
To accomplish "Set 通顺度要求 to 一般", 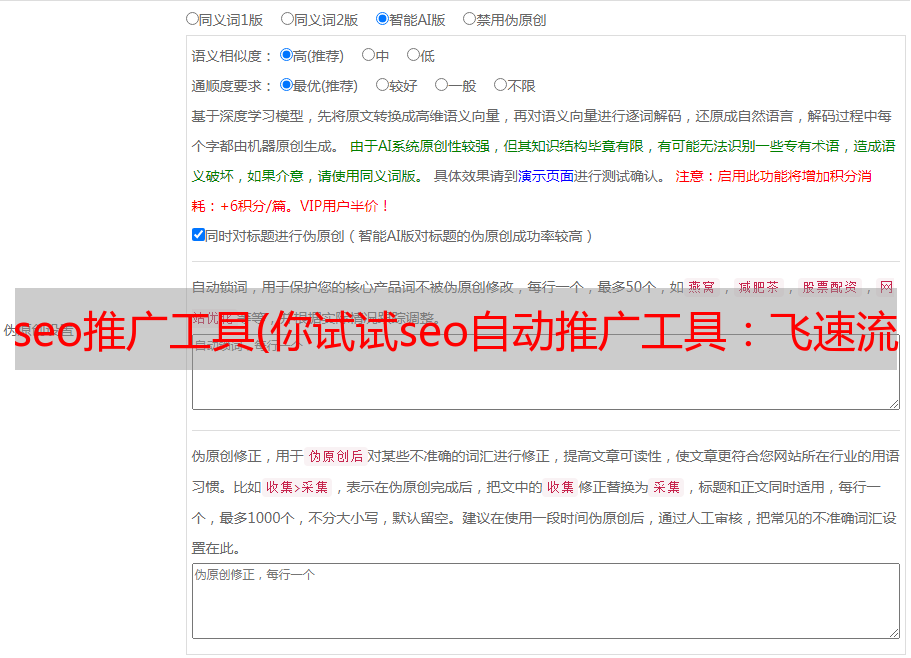I will 442,85.
